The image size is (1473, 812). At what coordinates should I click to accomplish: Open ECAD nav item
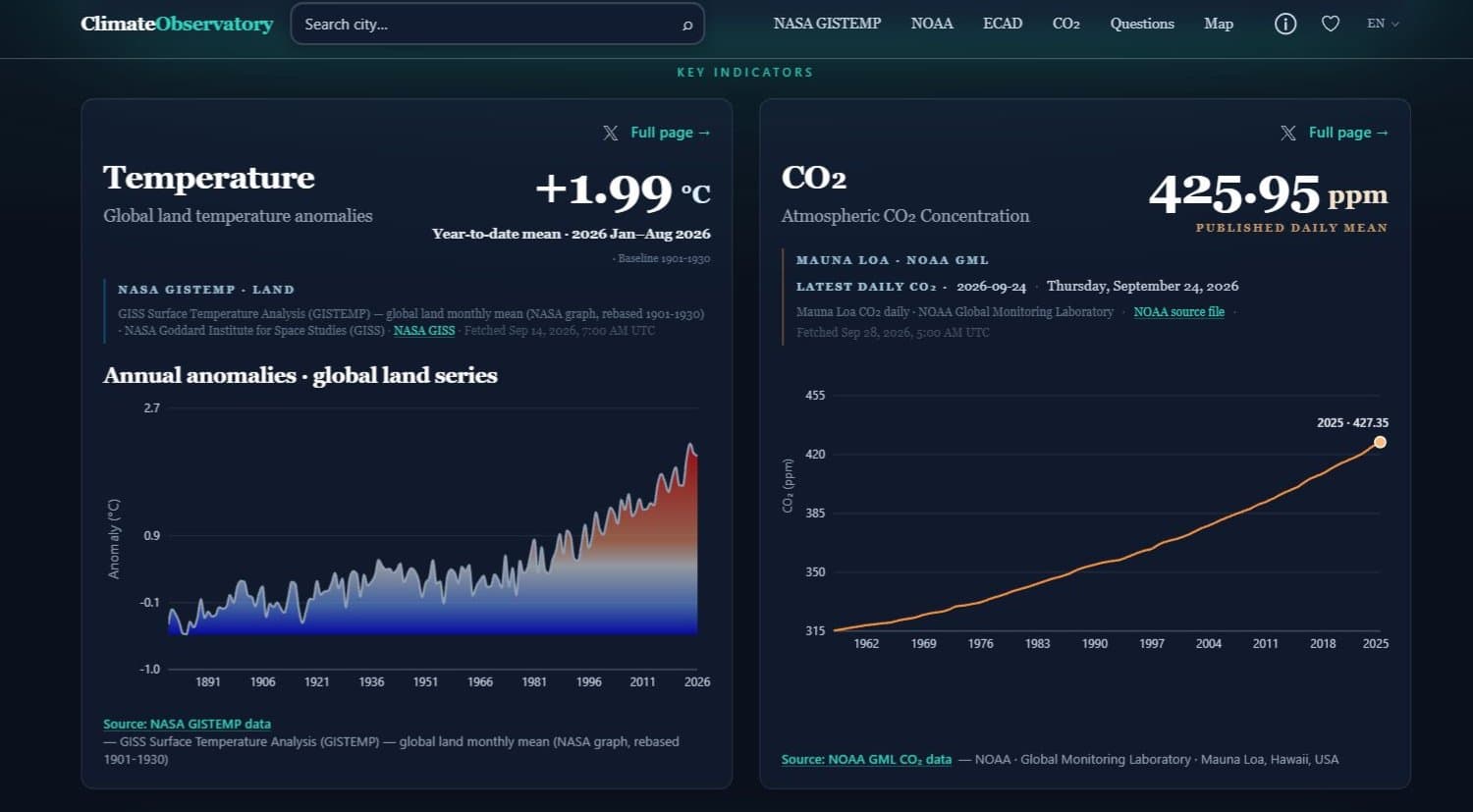1003,24
